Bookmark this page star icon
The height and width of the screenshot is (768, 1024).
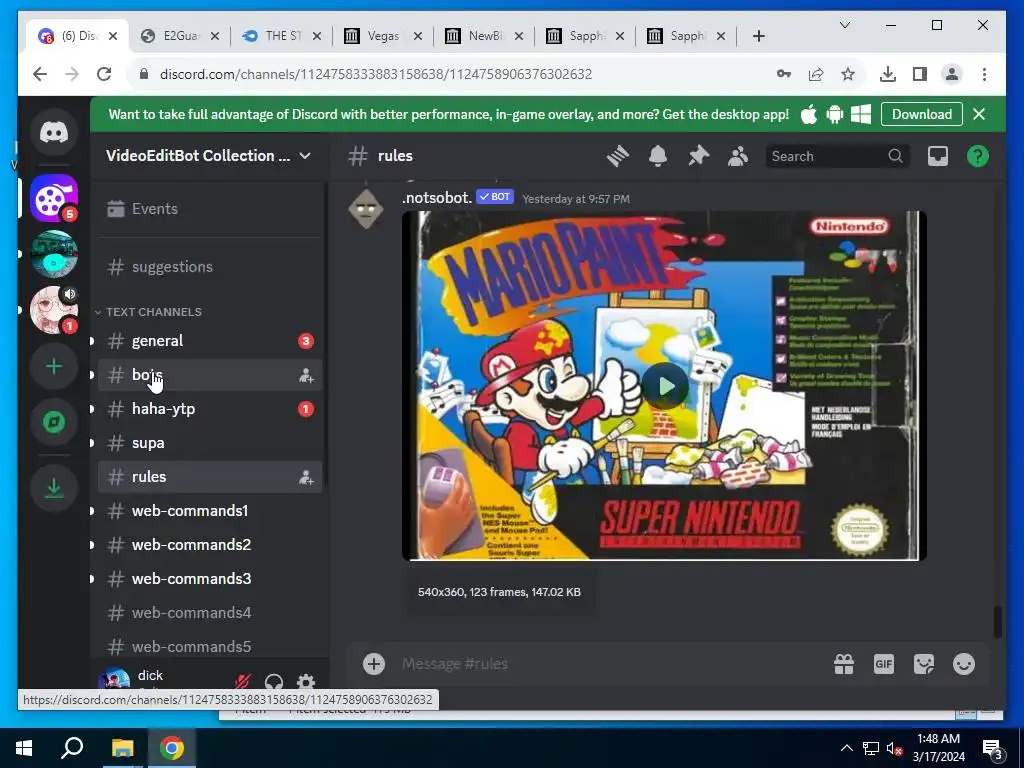(x=848, y=74)
